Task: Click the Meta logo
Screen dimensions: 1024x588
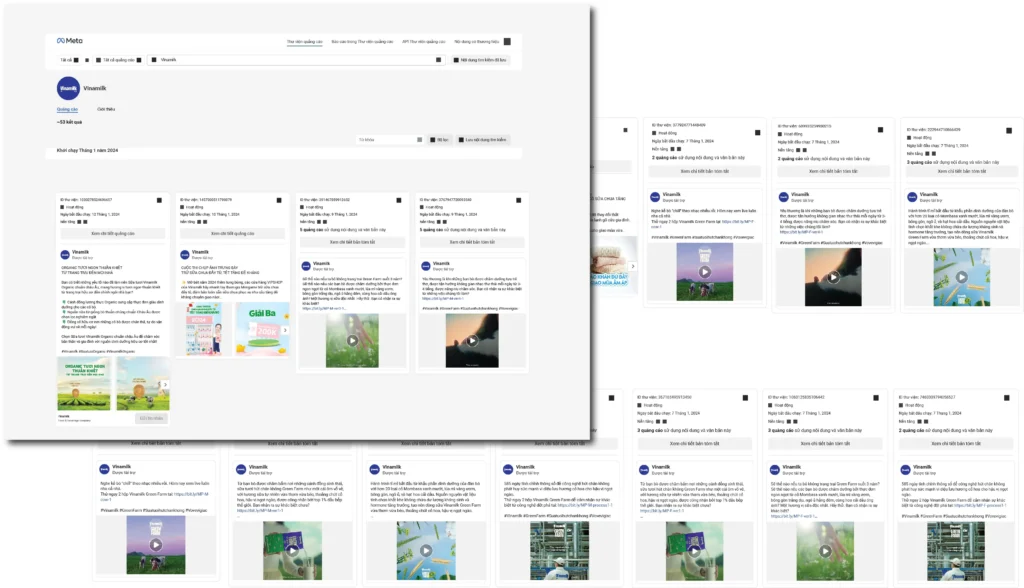Action: pos(69,41)
